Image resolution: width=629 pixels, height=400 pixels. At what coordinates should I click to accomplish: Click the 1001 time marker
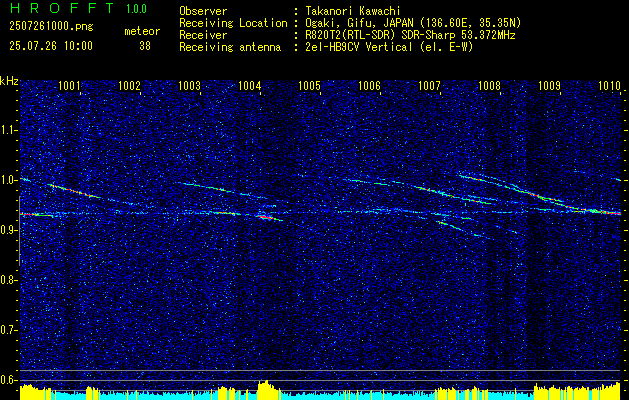point(69,85)
